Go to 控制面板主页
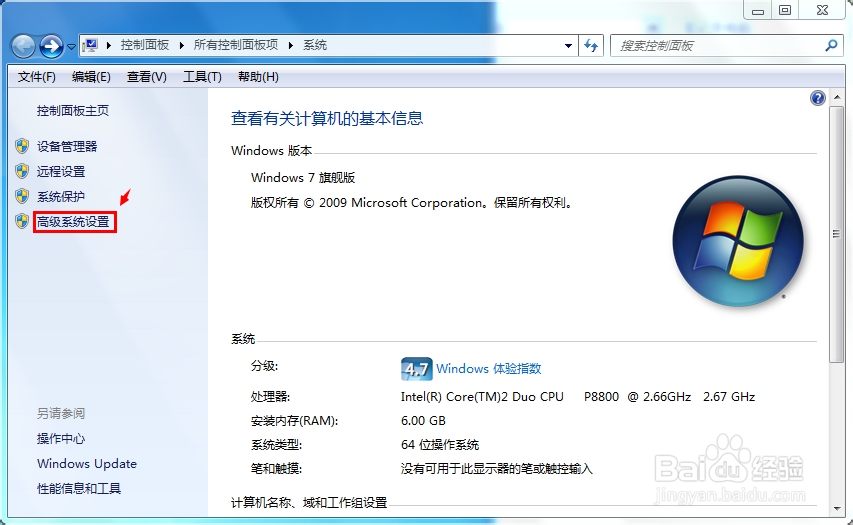This screenshot has width=853, height=525. coord(73,111)
